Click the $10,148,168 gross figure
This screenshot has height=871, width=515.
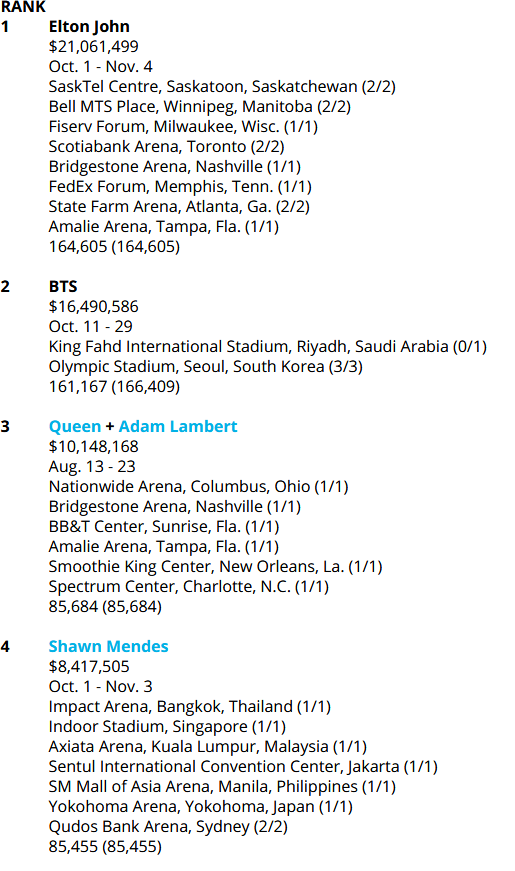[93, 447]
